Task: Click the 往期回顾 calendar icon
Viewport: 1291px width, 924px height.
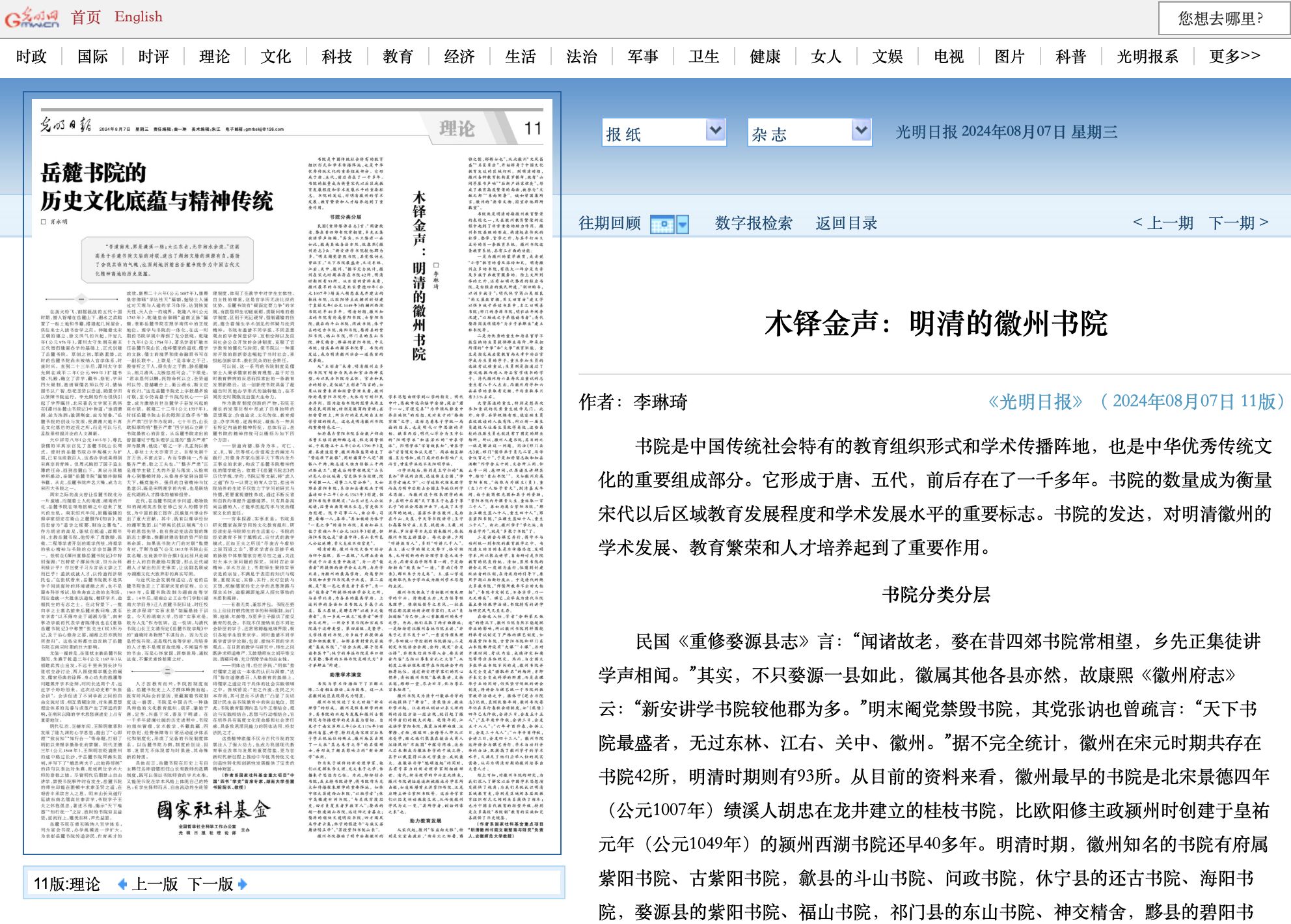Action: point(663,224)
